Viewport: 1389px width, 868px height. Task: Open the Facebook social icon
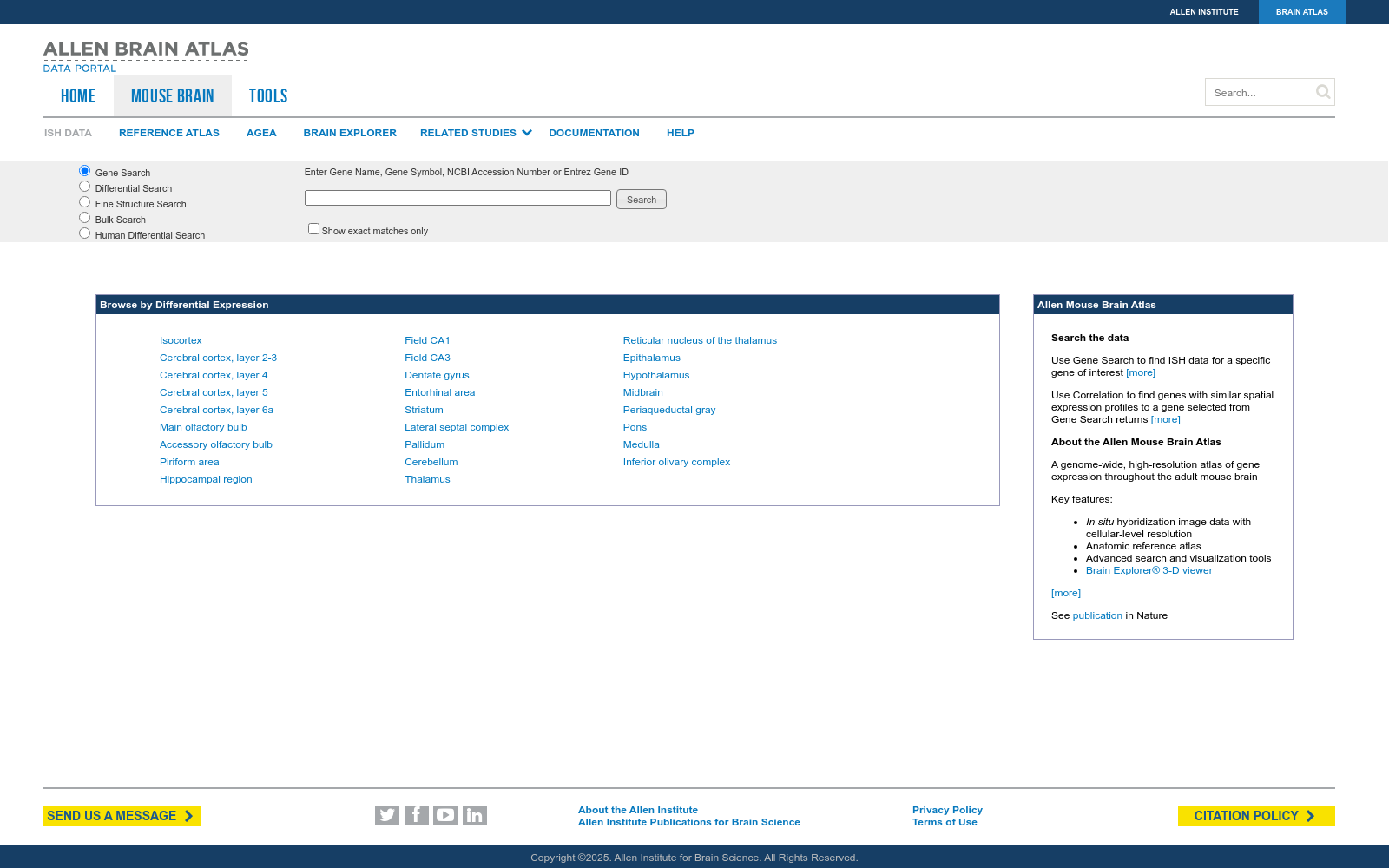pos(417,815)
